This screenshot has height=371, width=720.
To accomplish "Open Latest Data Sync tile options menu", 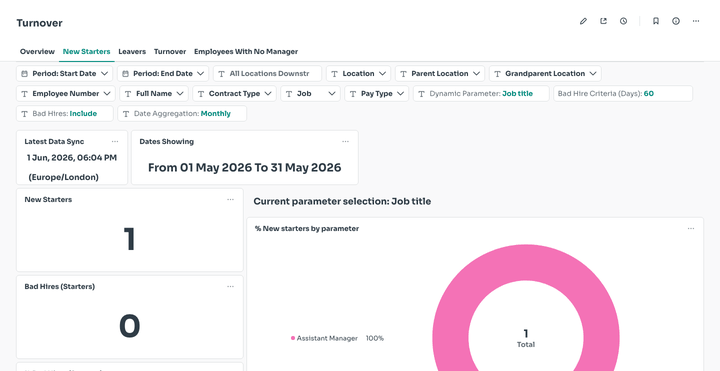I will (x=115, y=141).
